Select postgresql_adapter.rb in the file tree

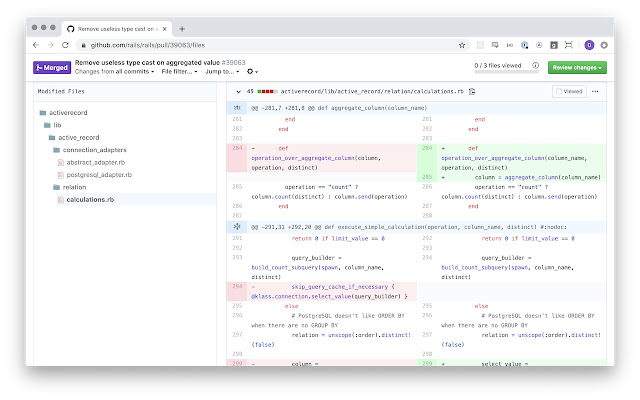click(99, 174)
